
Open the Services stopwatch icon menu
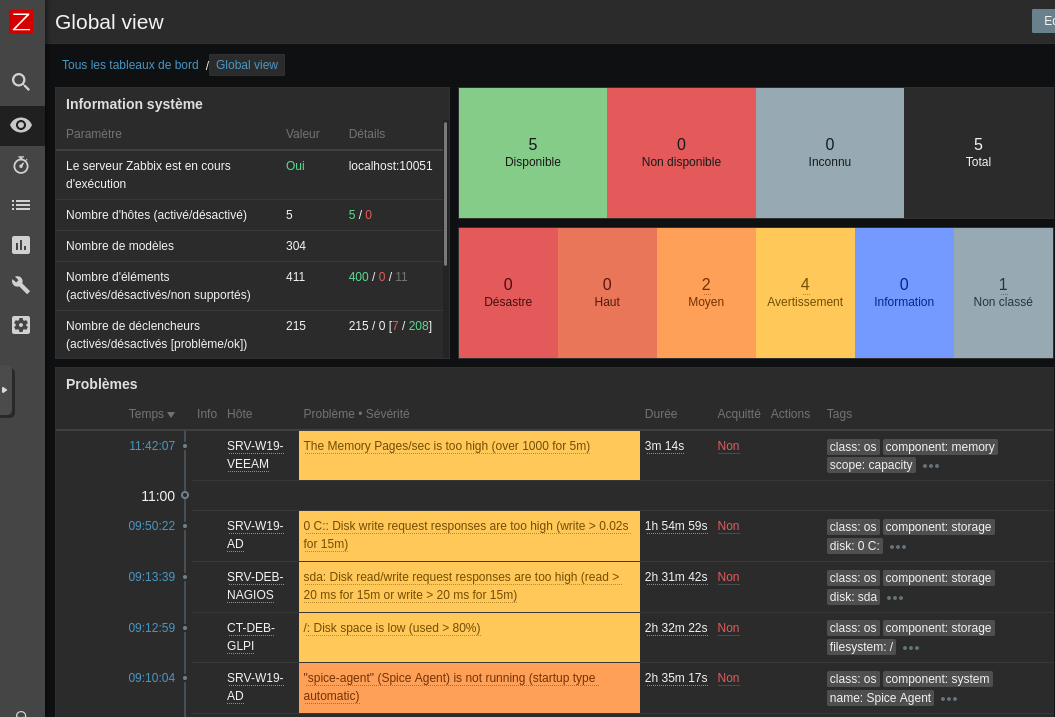coord(21,165)
